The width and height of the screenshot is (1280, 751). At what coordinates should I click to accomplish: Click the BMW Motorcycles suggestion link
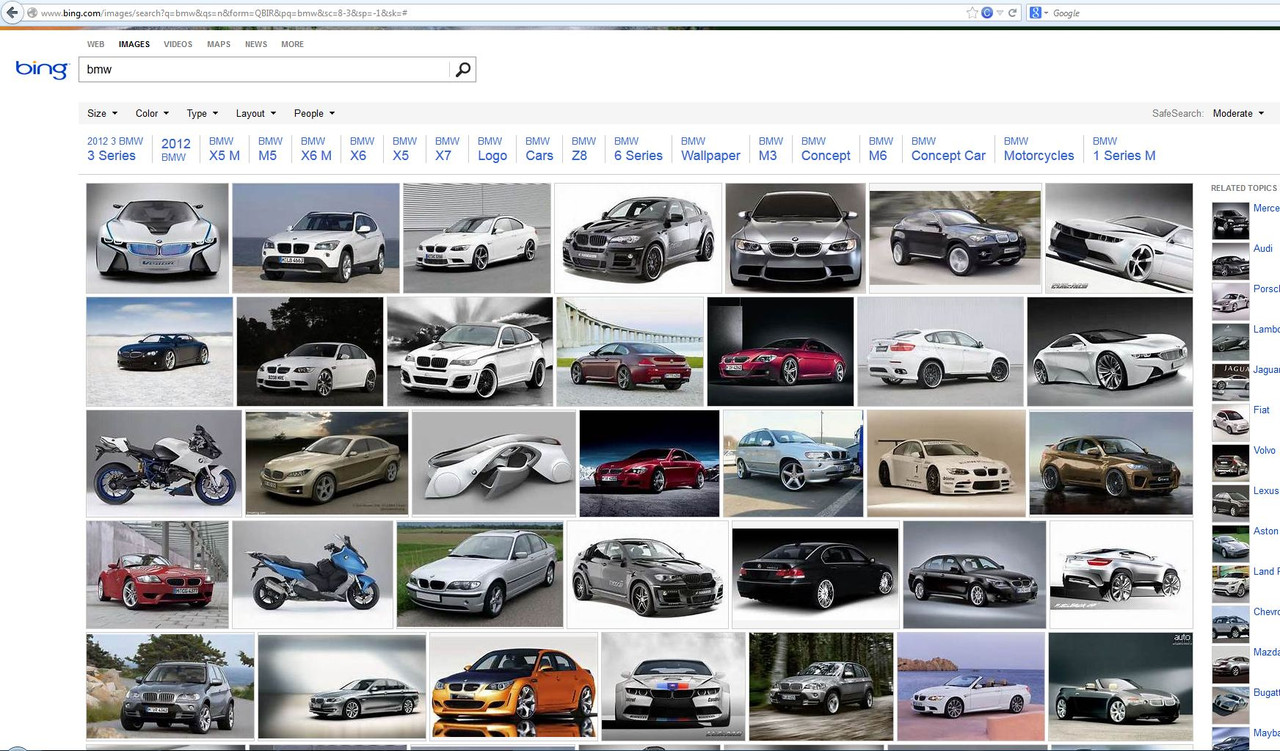pos(1038,149)
